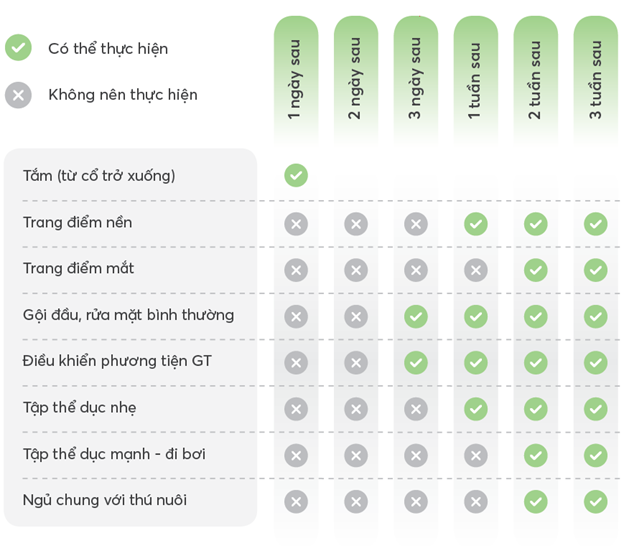Click the 'Tập thể dục mạnh - đi bơi' label
Viewport: 624px width, 556px height.
tap(114, 455)
